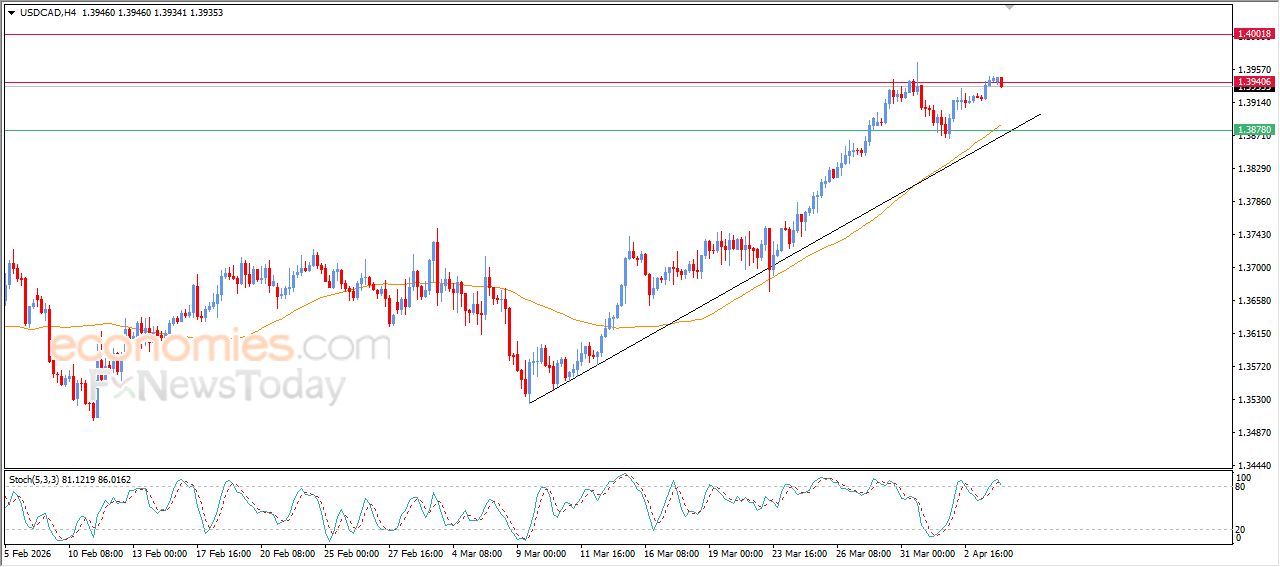Click the economies.com watermark logo
This screenshot has height=567, width=1280.
220,347
